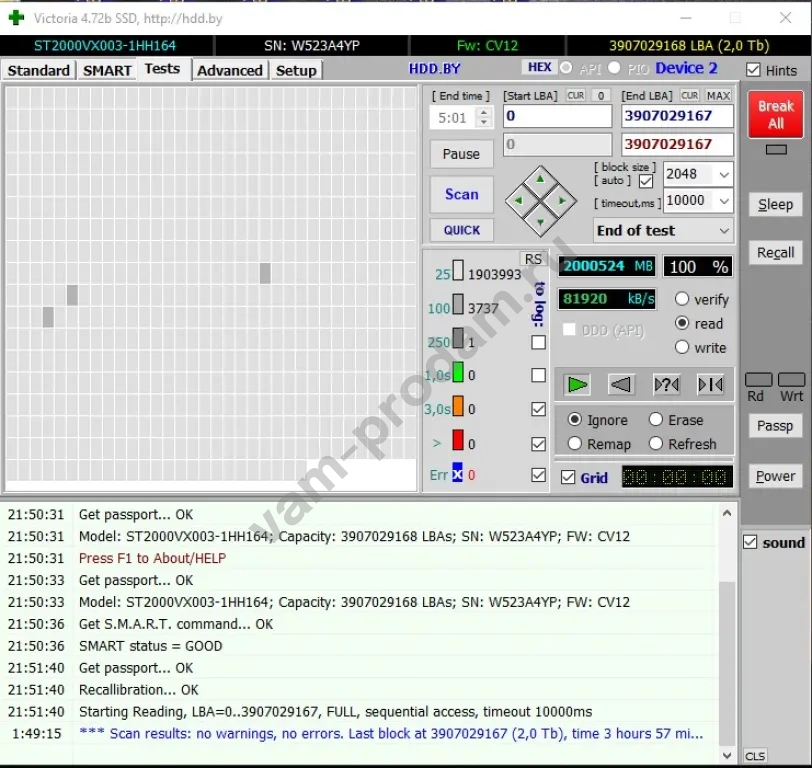Viewport: 812px width, 768px height.
Task: Click the down arrow on the navigation diamond
Action: tap(540, 223)
